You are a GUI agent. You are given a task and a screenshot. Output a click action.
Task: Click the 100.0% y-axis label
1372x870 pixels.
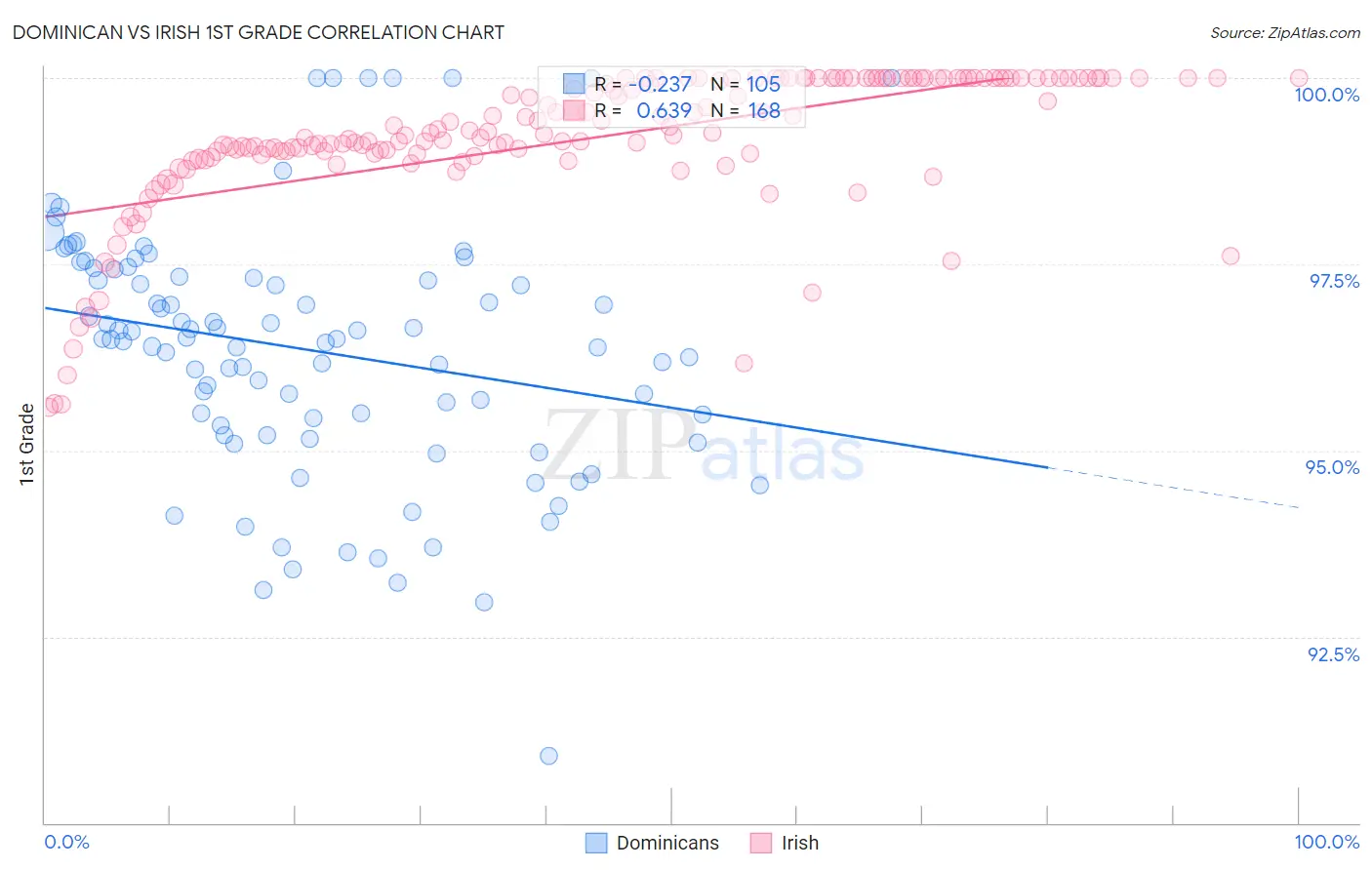pos(1326,95)
